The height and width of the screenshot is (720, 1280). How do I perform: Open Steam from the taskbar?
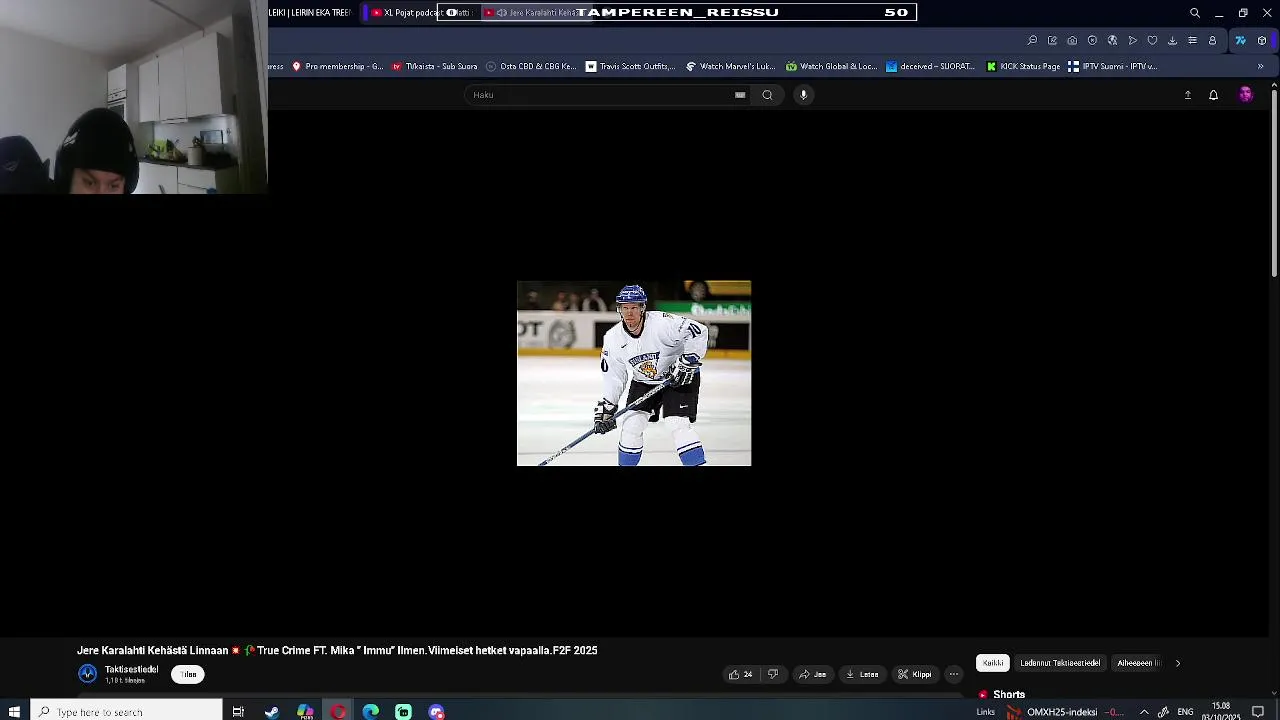pyautogui.click(x=272, y=712)
